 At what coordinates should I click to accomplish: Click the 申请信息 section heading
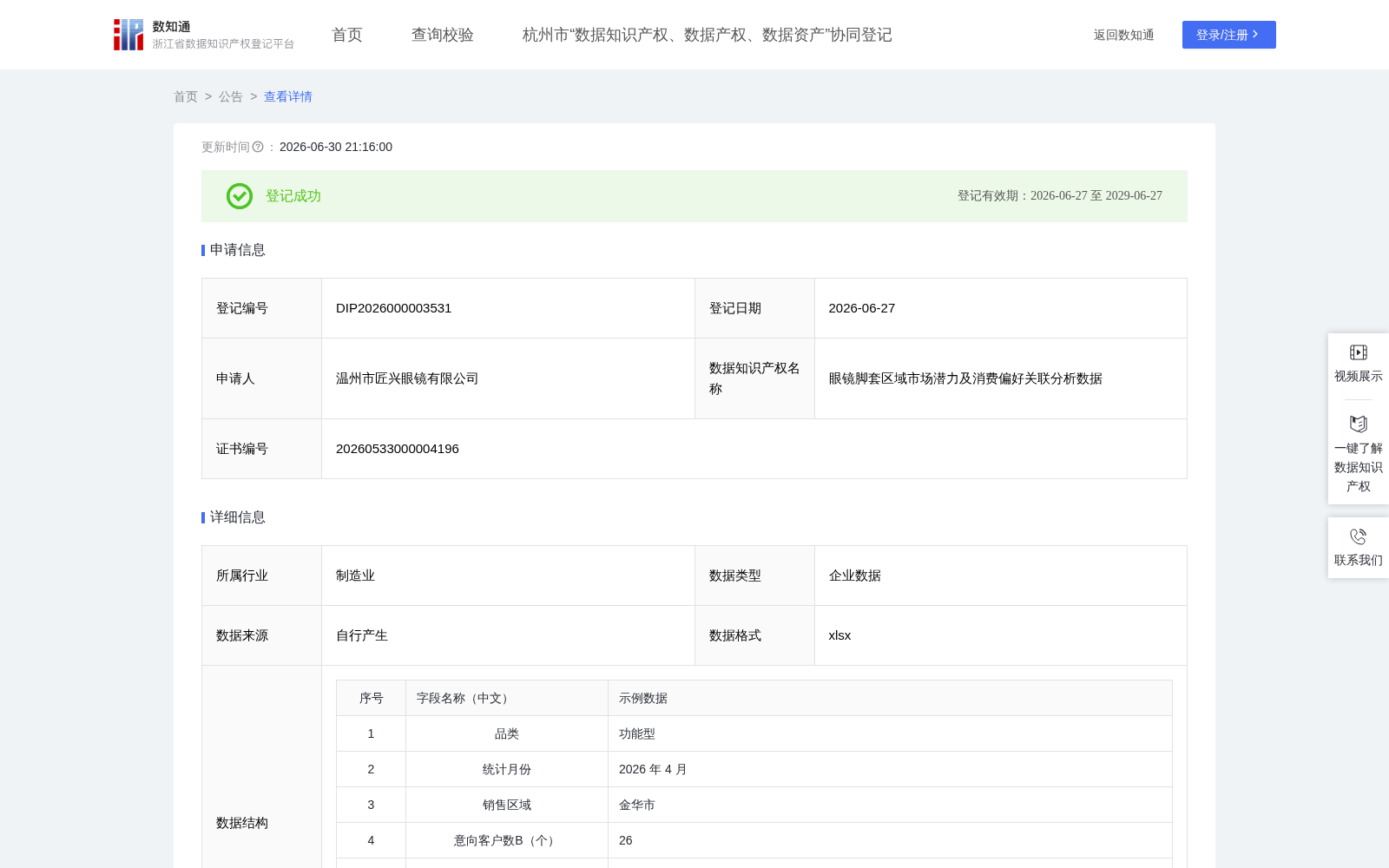tap(238, 250)
